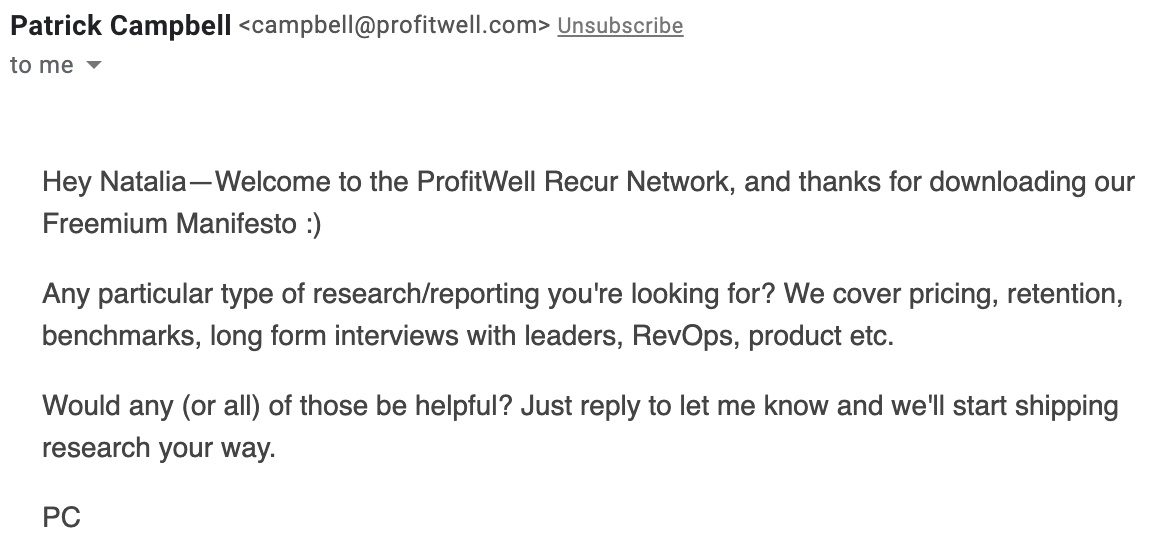Expand recipient details arrow next to "to me"
This screenshot has height=552, width=1150.
tap(93, 65)
